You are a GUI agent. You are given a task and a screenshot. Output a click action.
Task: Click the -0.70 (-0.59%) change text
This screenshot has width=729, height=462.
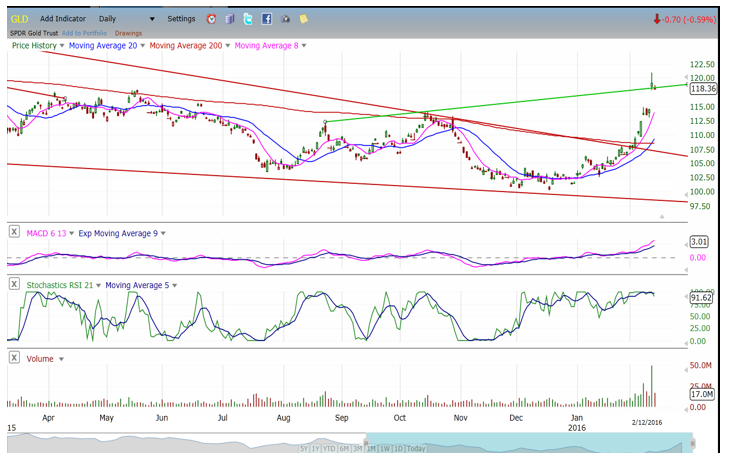click(689, 20)
